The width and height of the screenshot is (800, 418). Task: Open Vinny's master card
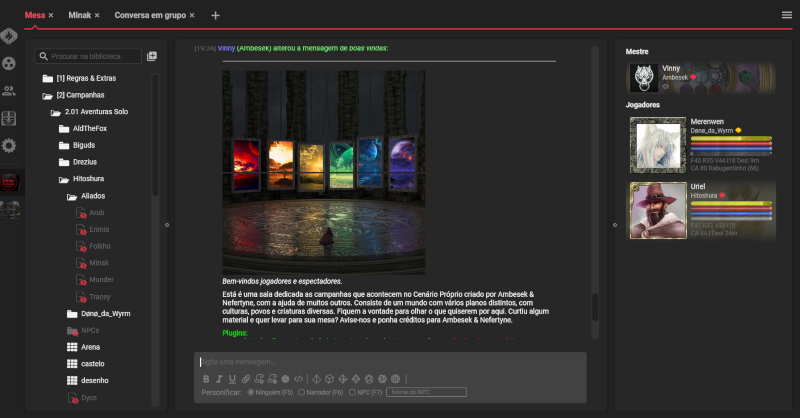point(702,78)
